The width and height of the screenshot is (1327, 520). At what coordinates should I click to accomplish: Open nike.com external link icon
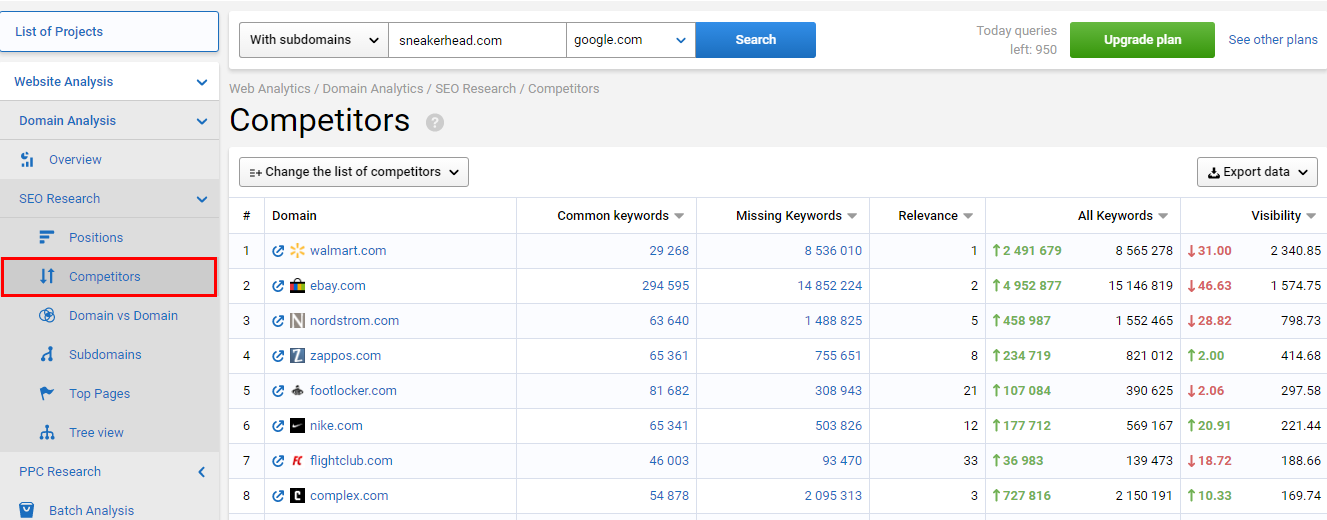(x=278, y=426)
